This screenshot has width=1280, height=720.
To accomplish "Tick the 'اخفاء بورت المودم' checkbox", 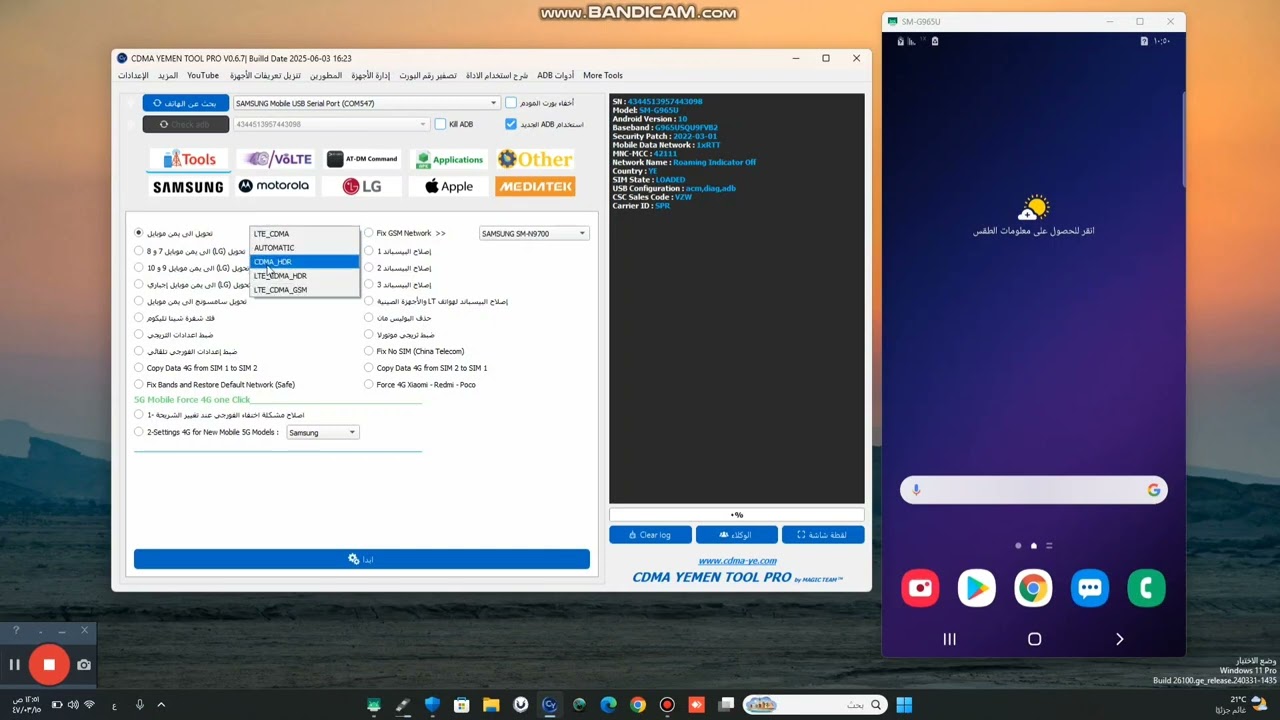I will click(x=511, y=103).
